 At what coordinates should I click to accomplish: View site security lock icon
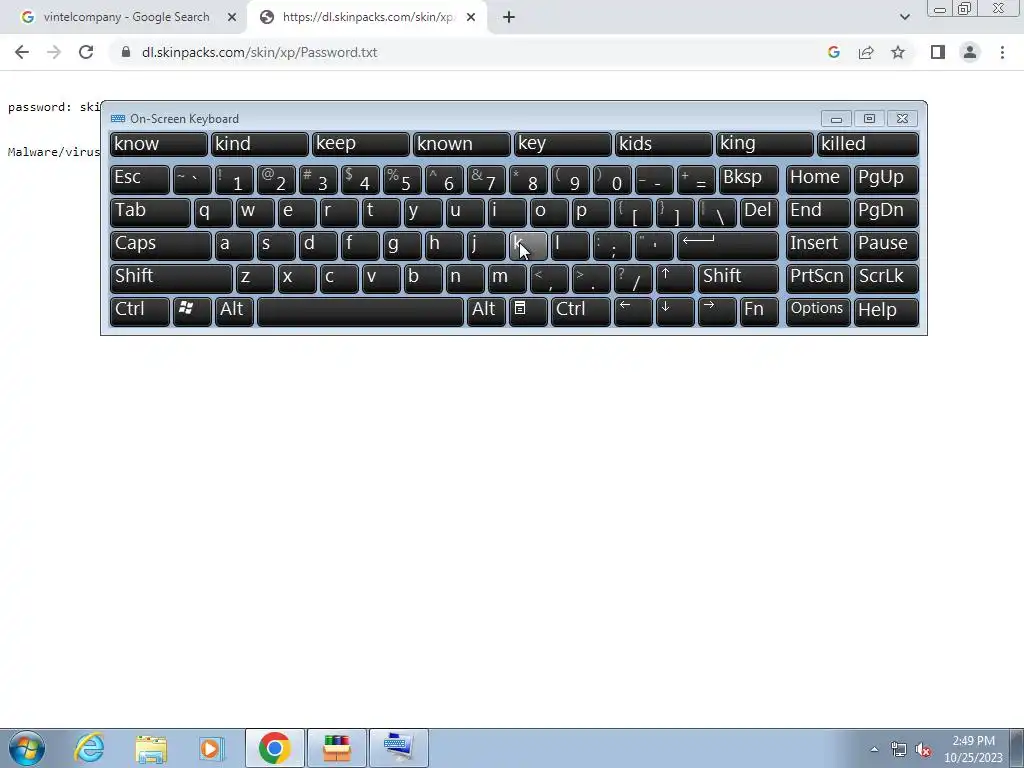click(125, 52)
